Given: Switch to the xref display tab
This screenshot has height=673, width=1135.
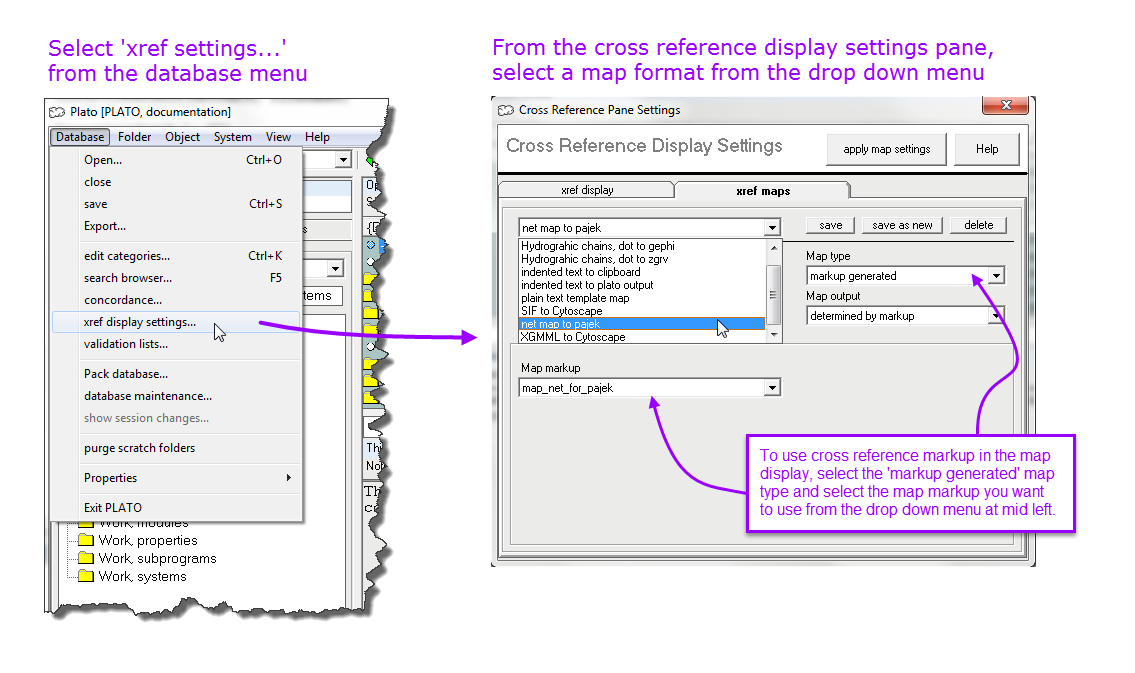Looking at the screenshot, I should point(587,190).
